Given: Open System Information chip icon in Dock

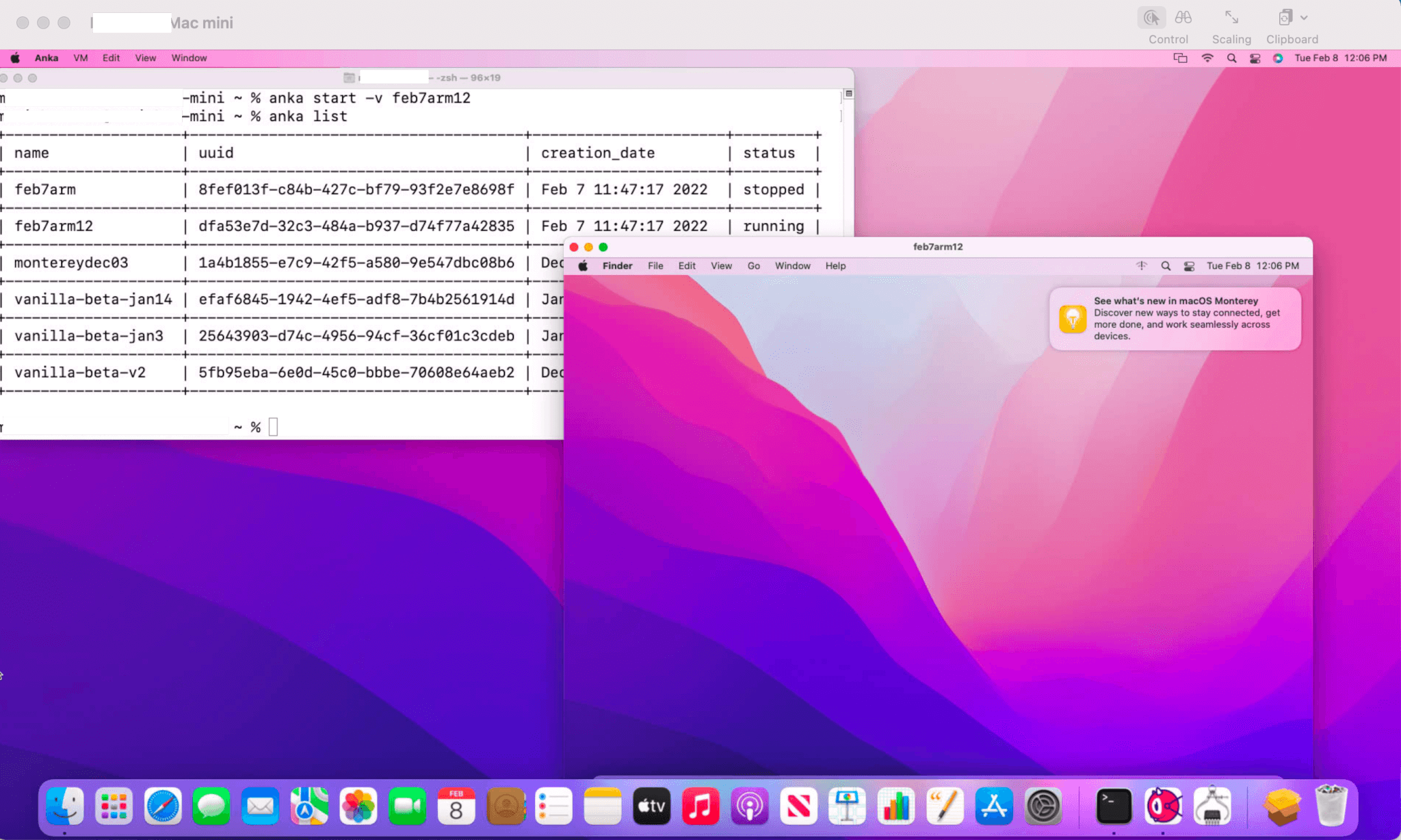Looking at the screenshot, I should (x=1212, y=806).
